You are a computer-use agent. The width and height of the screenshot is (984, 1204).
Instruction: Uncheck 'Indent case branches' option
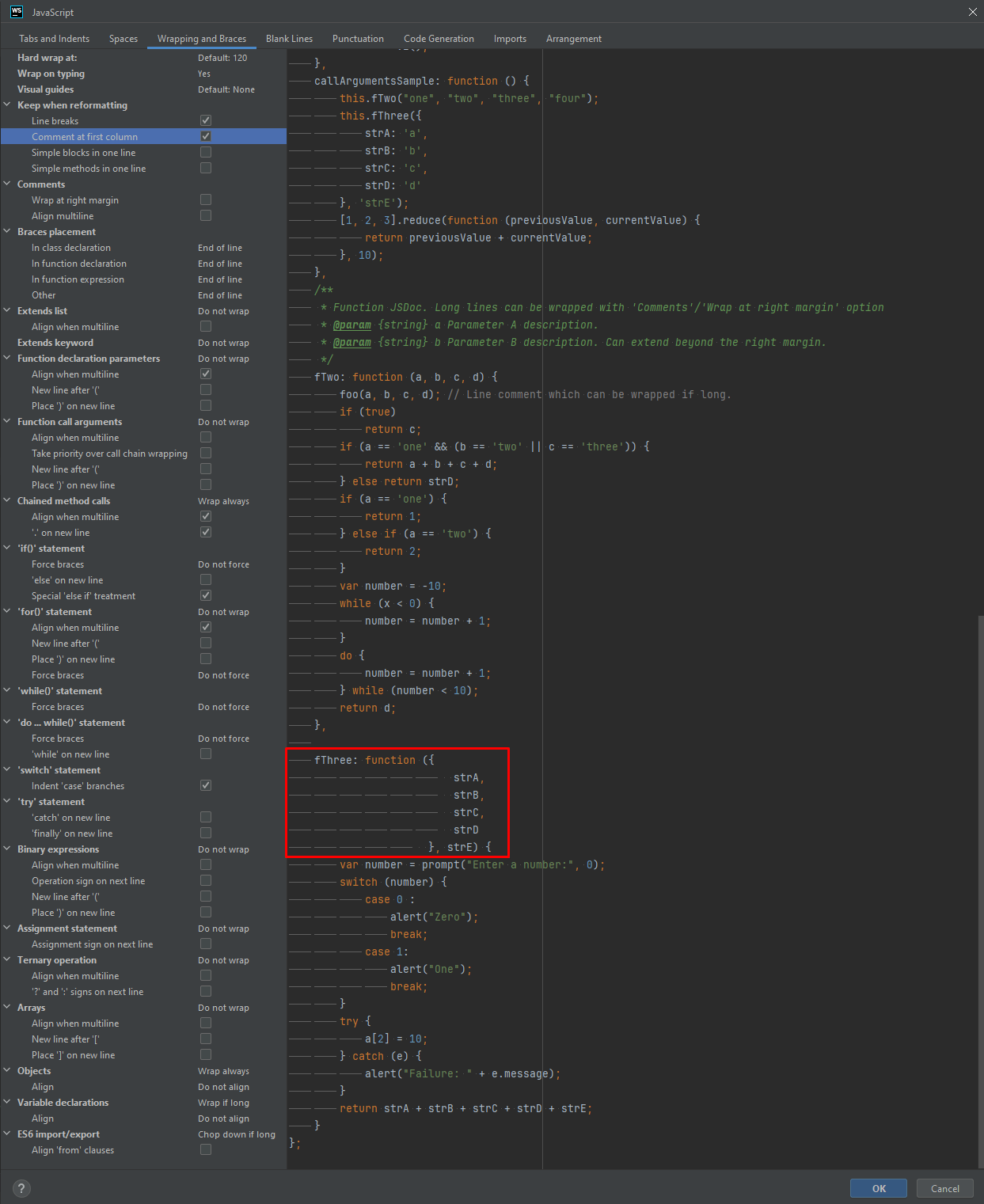click(205, 784)
